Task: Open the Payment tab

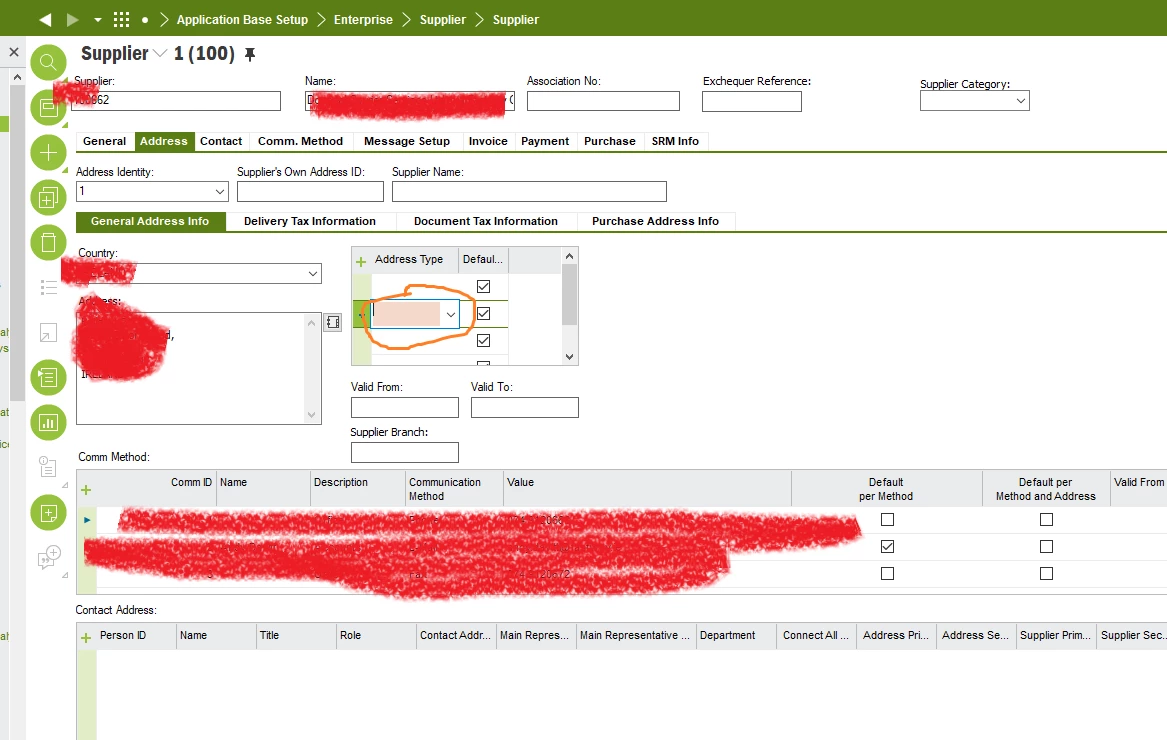Action: click(545, 141)
